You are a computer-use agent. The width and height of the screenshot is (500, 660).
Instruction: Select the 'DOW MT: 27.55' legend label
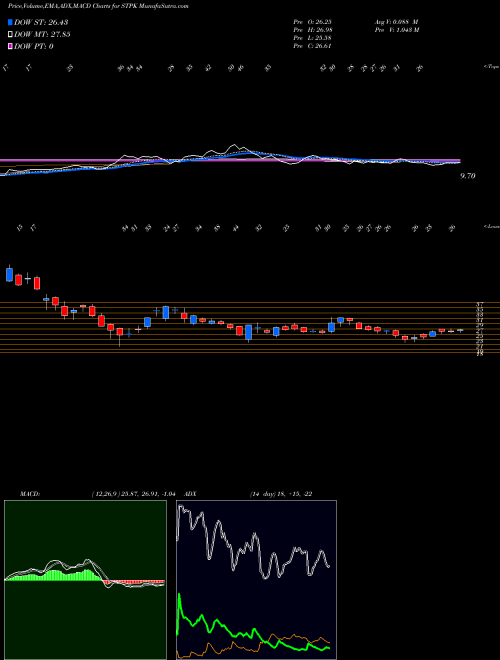(x=42, y=35)
